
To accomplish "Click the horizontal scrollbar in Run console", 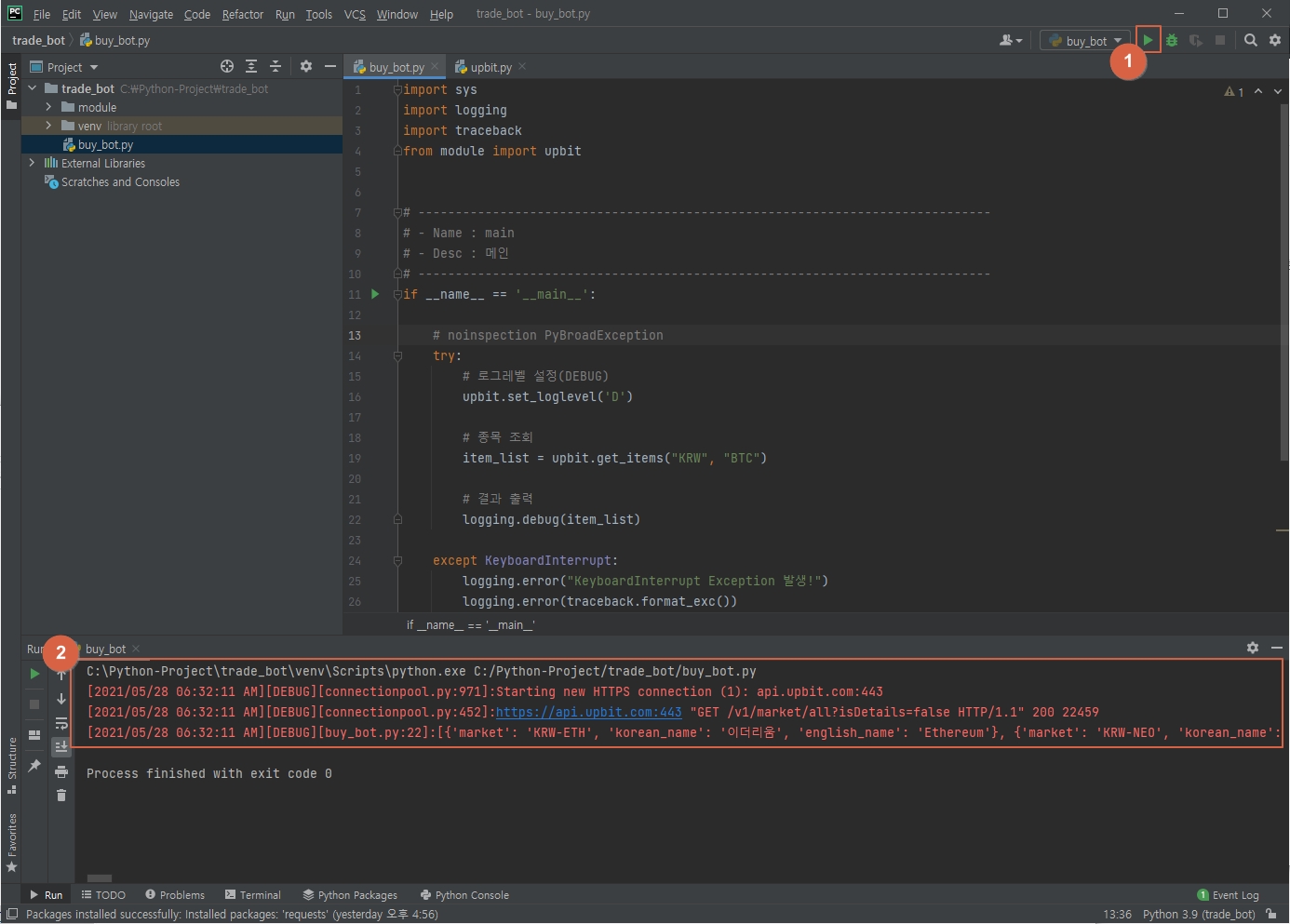I will pyautogui.click(x=100, y=877).
